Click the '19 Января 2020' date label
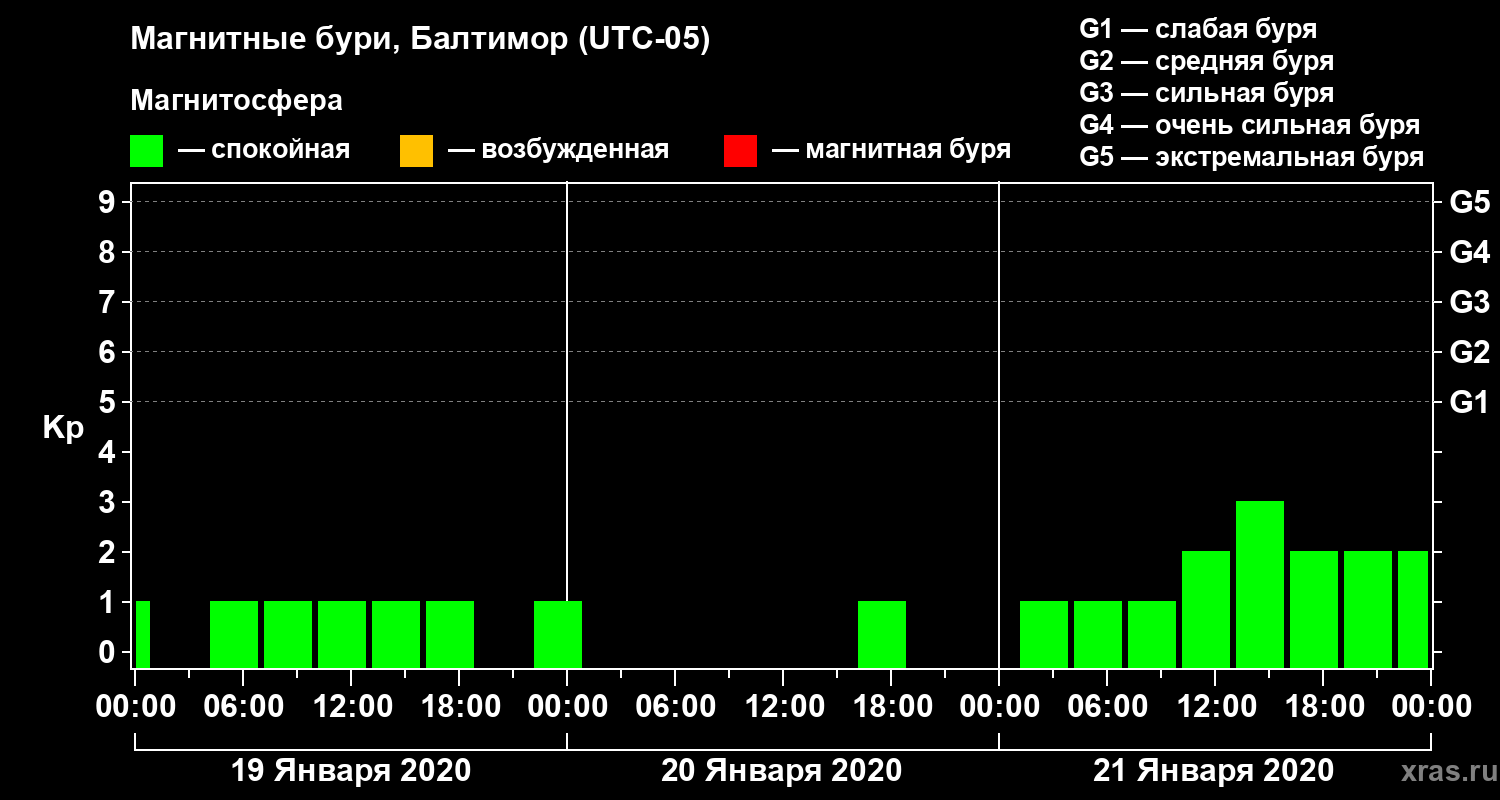Viewport: 1500px width, 800px height. click(351, 771)
